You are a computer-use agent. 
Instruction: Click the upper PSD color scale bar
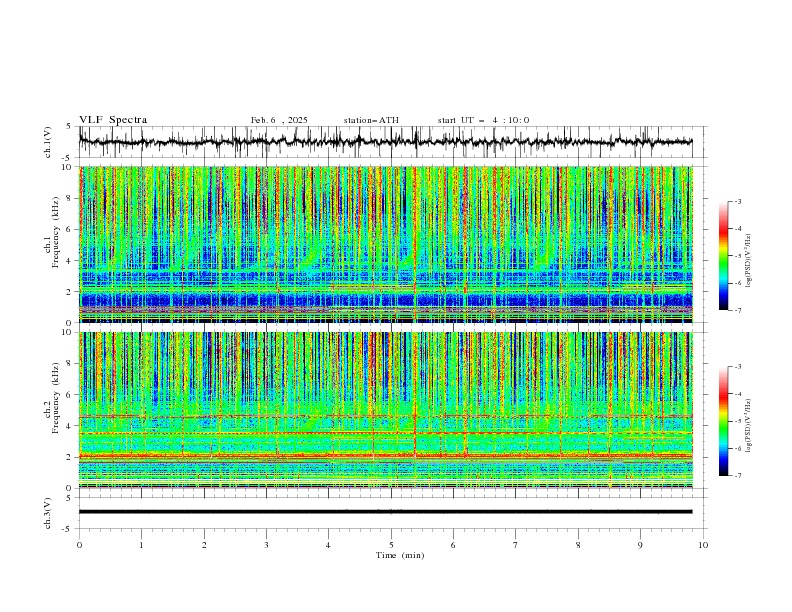tap(723, 256)
